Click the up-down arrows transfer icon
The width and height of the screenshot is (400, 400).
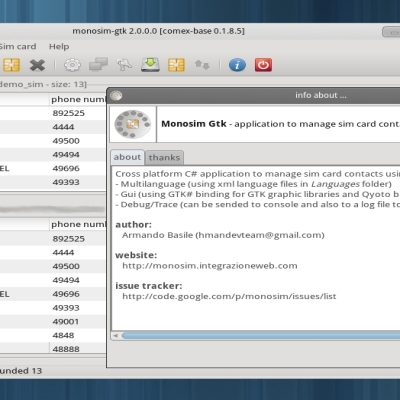click(202, 64)
